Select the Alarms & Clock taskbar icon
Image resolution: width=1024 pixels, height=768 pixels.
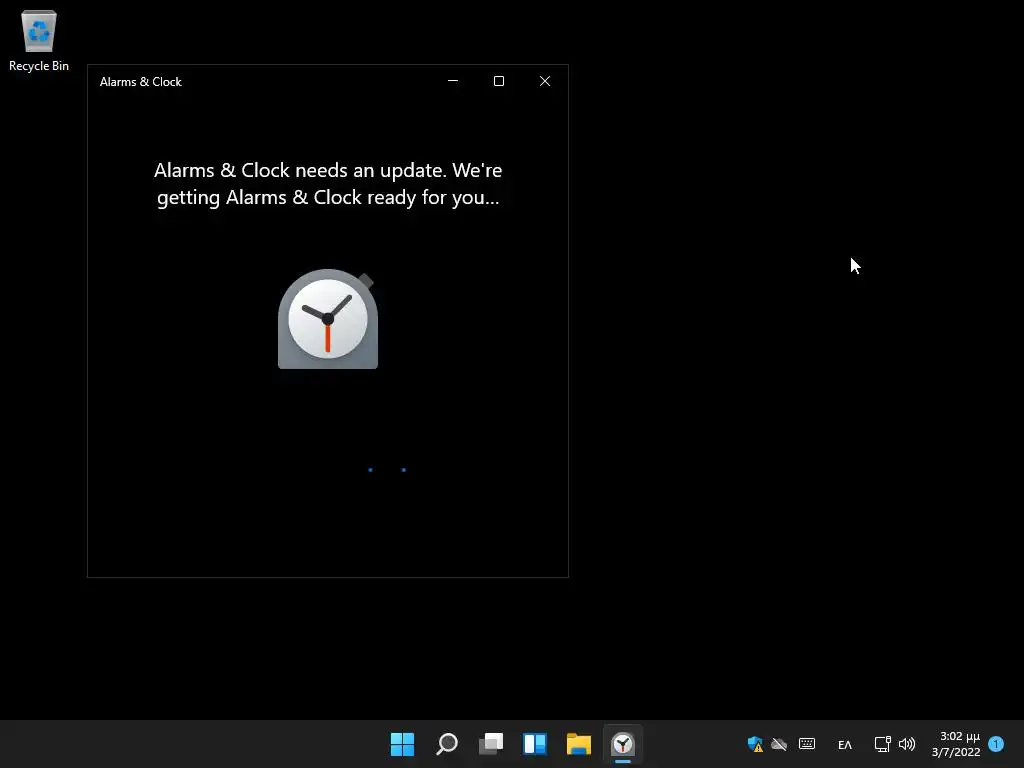pyautogui.click(x=623, y=744)
